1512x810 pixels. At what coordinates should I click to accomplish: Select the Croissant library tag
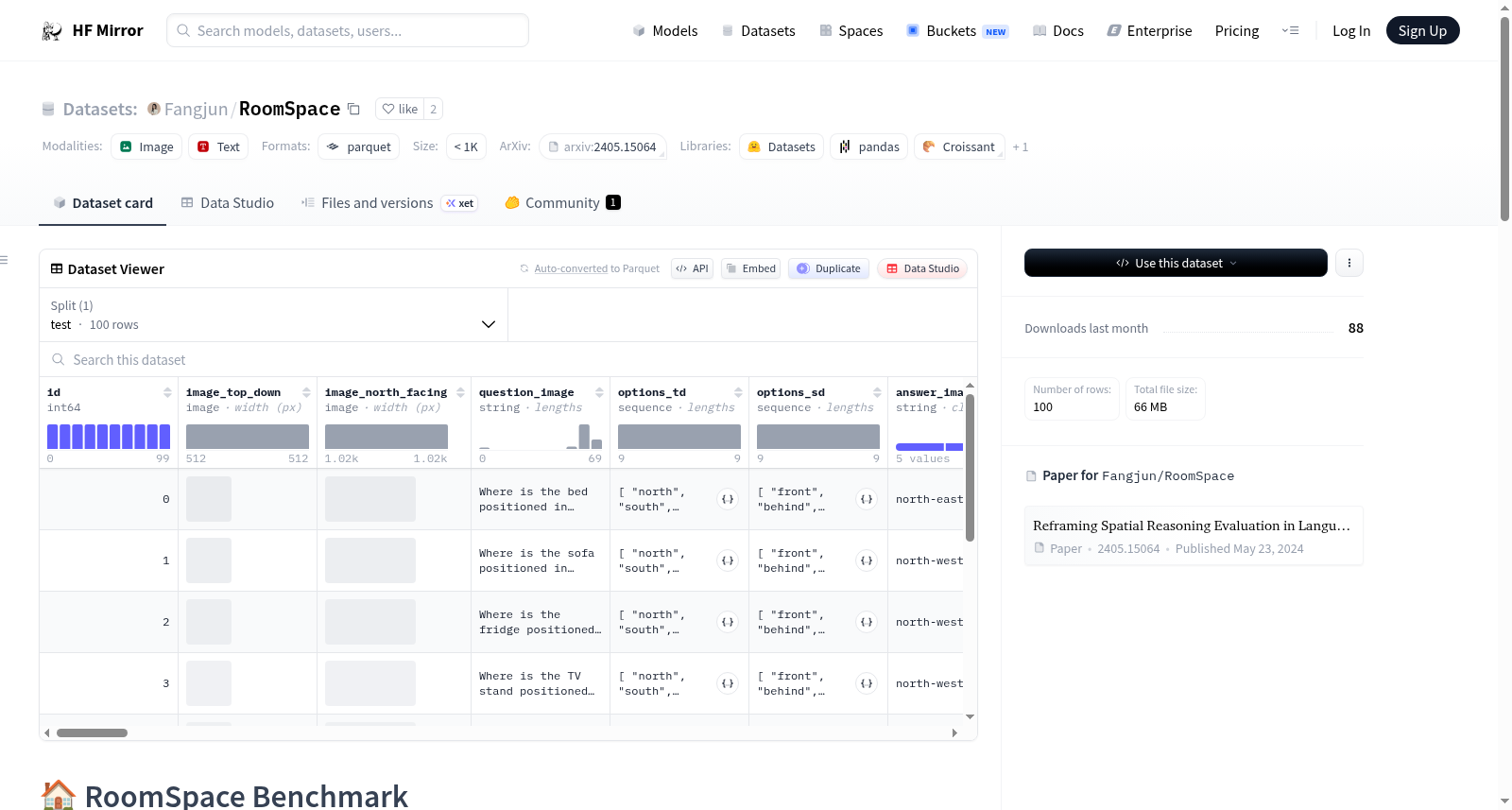tap(959, 146)
